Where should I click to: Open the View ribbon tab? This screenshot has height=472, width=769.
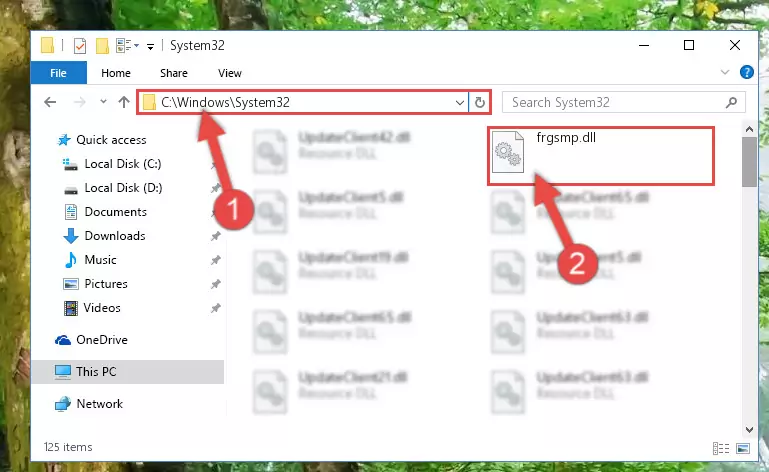point(230,73)
